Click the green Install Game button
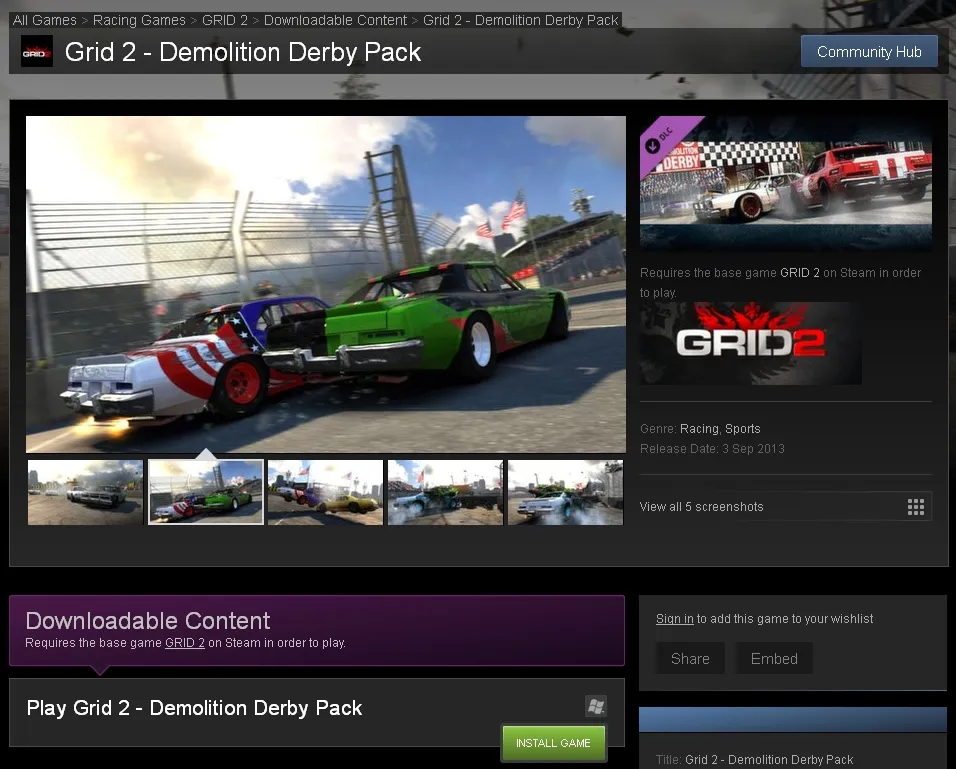The height and width of the screenshot is (769, 956). (x=553, y=743)
